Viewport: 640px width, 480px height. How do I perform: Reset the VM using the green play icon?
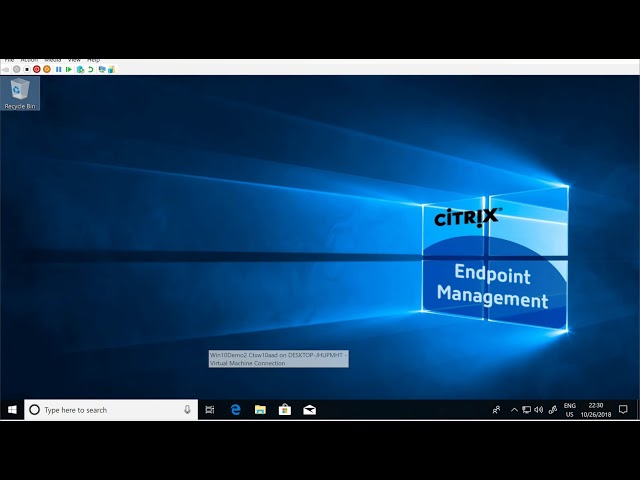[x=69, y=69]
